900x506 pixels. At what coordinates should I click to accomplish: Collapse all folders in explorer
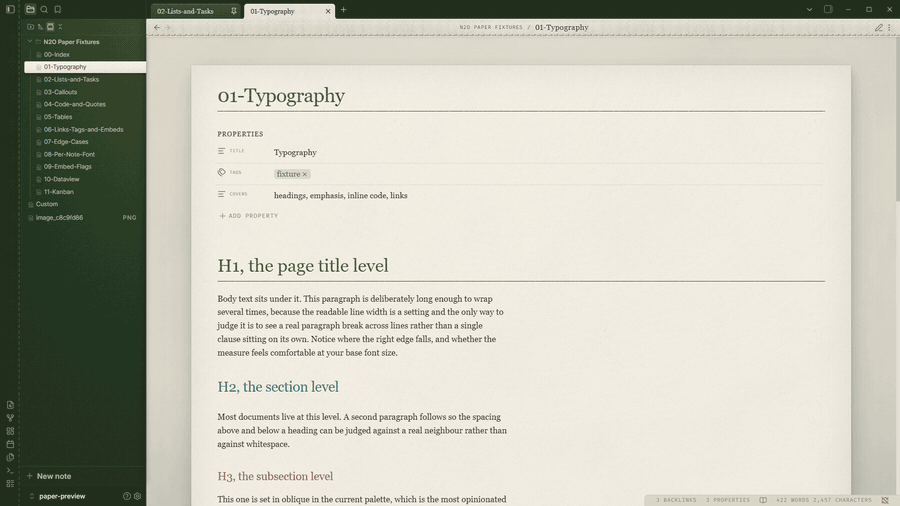point(60,26)
